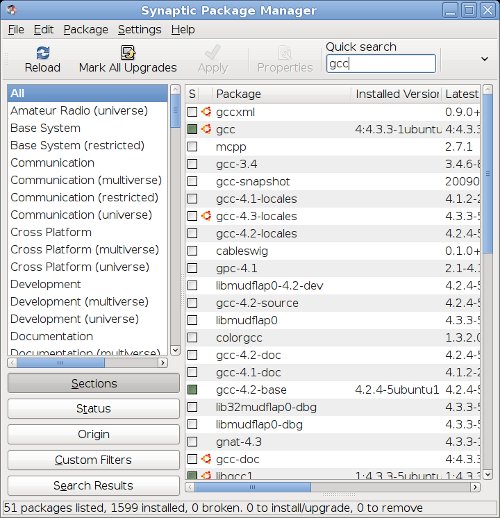Click the Ubuntu-supported icon beside gccxml
Screen dimensions: 500x518
click(206, 112)
